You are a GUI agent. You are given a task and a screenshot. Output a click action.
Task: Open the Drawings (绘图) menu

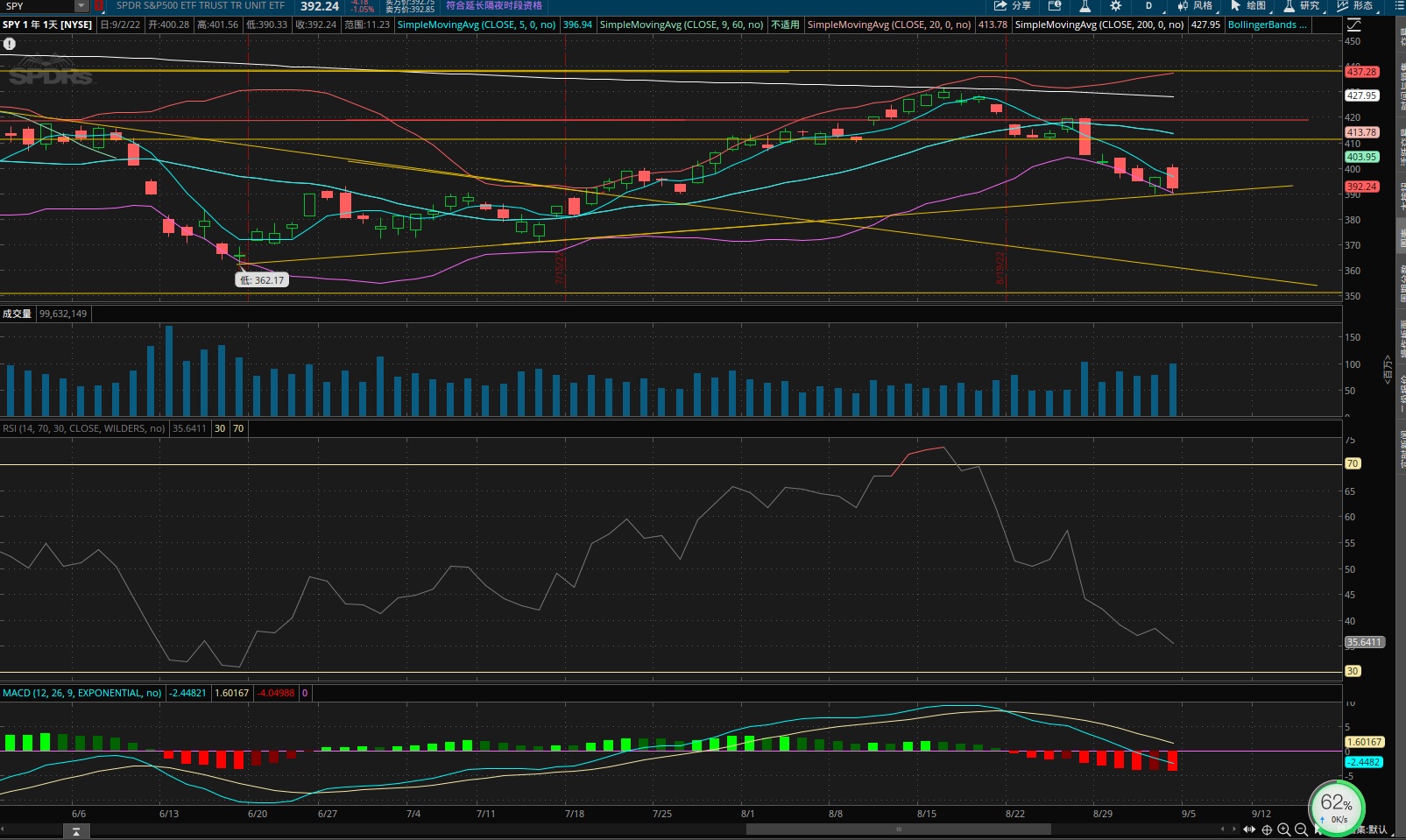tap(1248, 5)
